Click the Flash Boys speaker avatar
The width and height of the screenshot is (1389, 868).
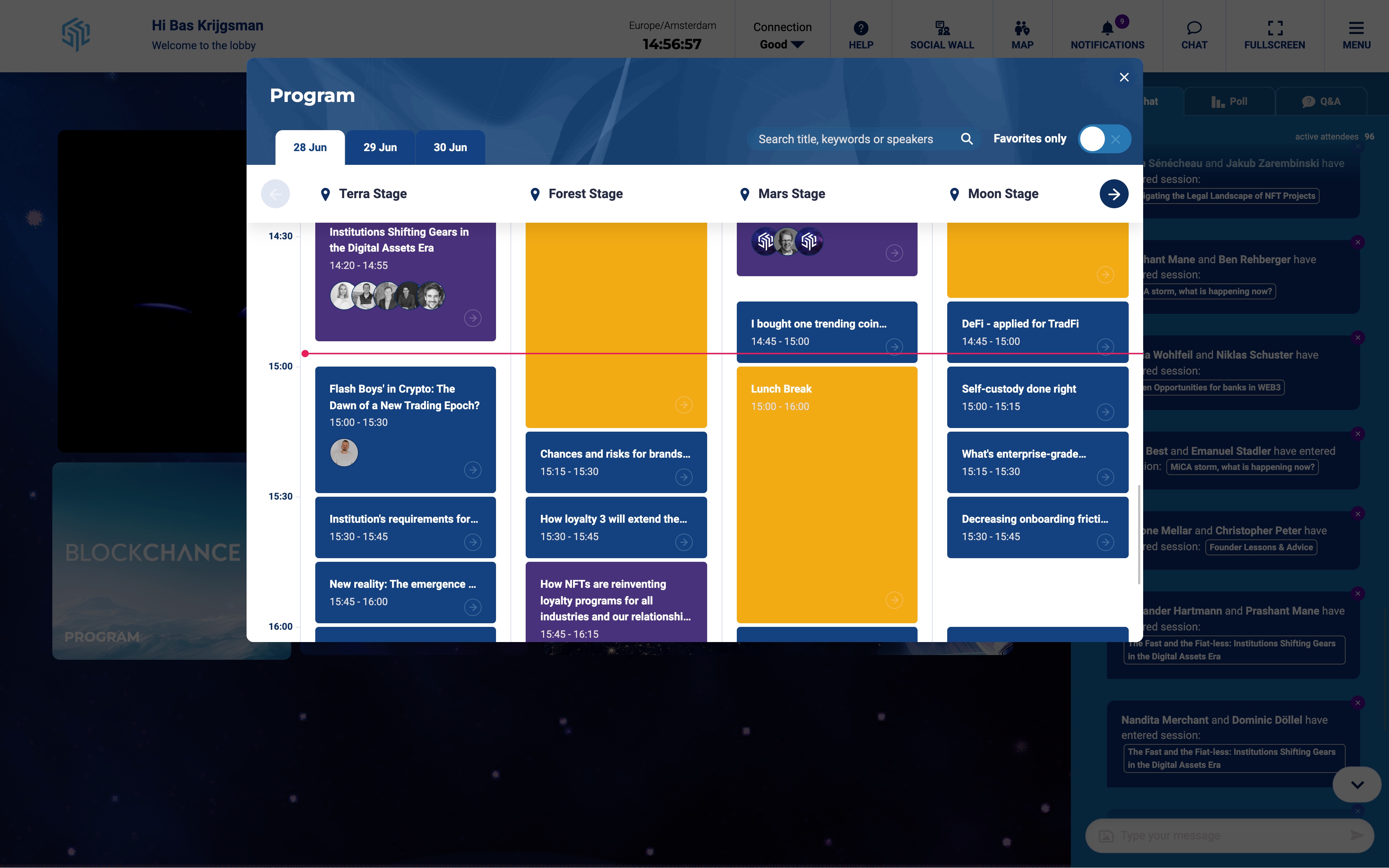(x=344, y=452)
